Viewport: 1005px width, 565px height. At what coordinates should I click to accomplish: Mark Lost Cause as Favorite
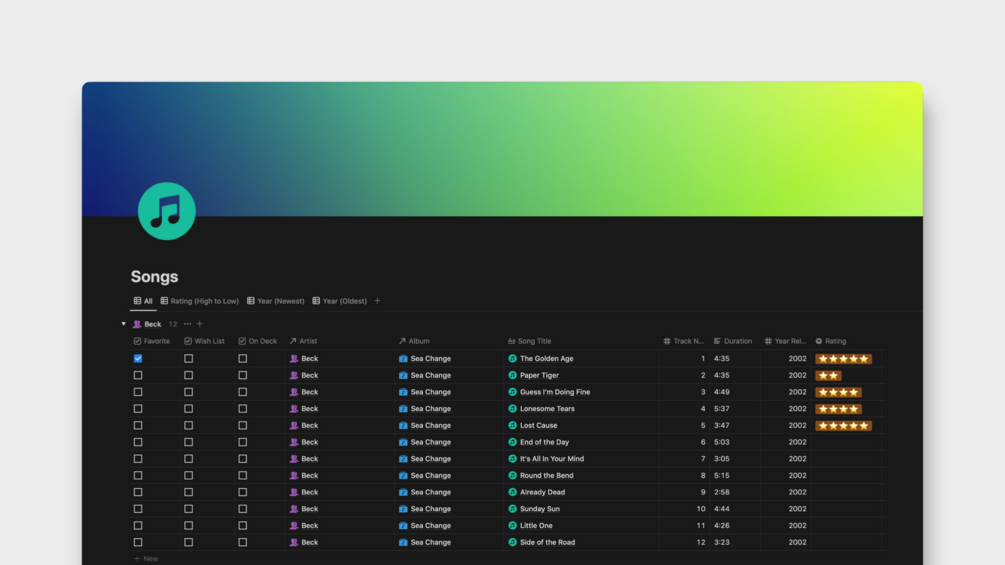pyautogui.click(x=138, y=425)
